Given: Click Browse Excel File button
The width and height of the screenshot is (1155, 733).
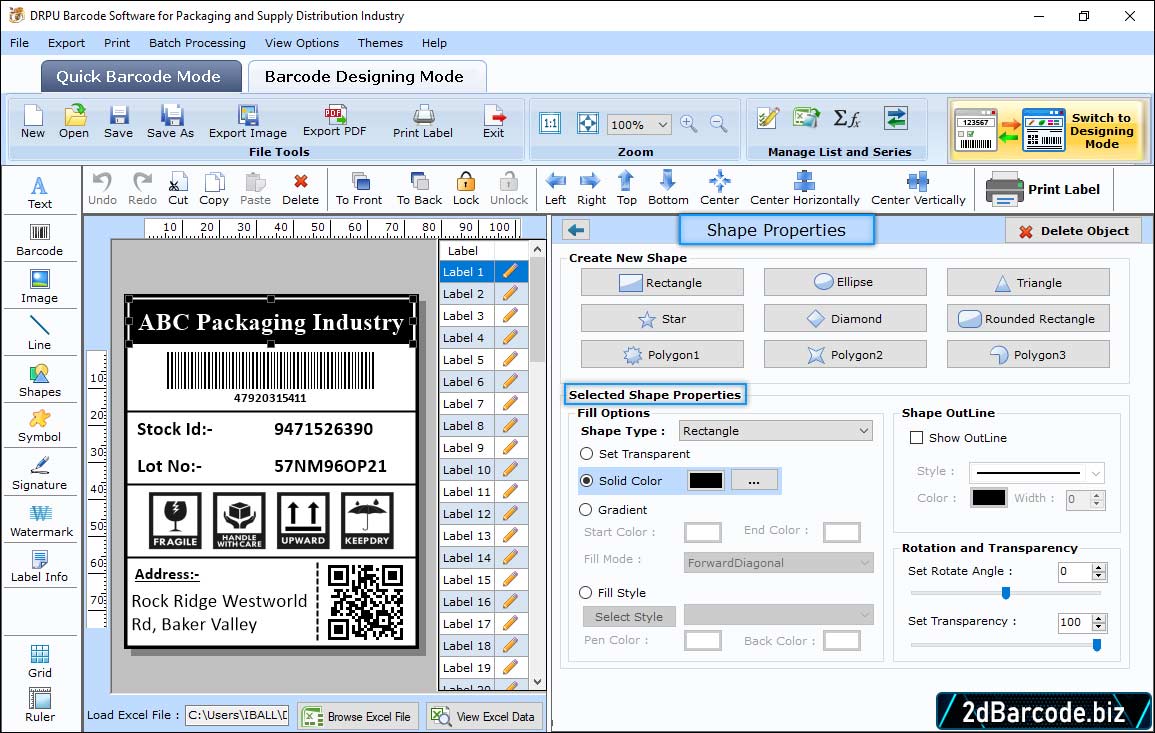Looking at the screenshot, I should click(x=359, y=716).
